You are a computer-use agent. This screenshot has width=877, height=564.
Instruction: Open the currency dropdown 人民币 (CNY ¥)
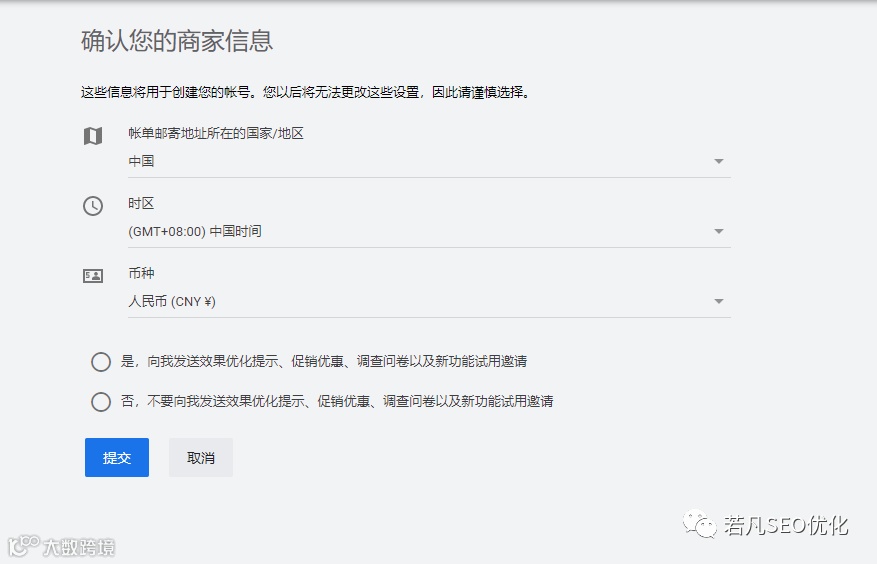(x=429, y=302)
